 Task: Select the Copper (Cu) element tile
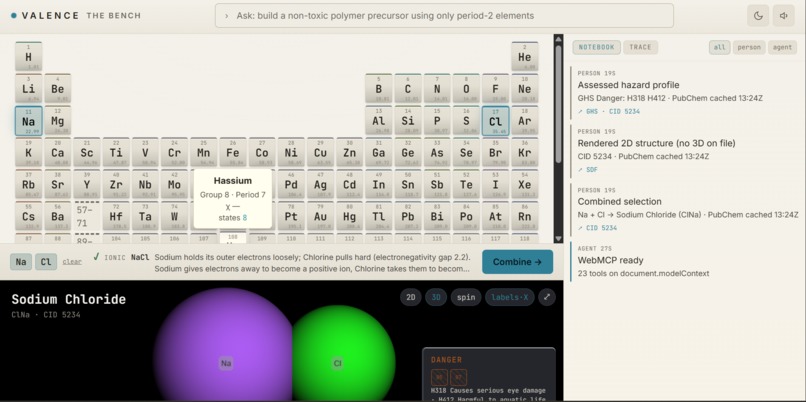tap(320, 152)
